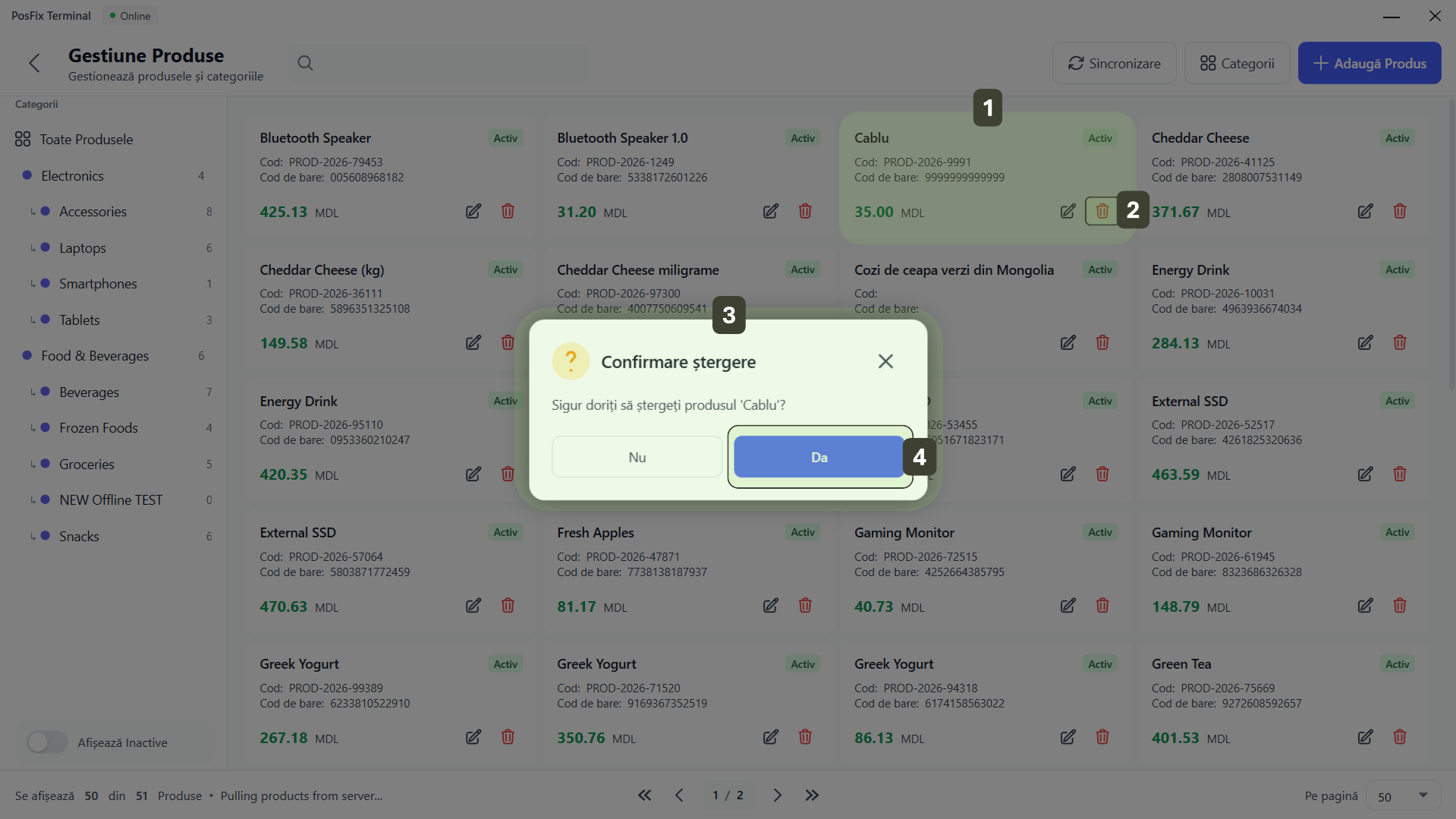Toggle the Afișează Inactive switch
The image size is (1456, 819).
(47, 742)
